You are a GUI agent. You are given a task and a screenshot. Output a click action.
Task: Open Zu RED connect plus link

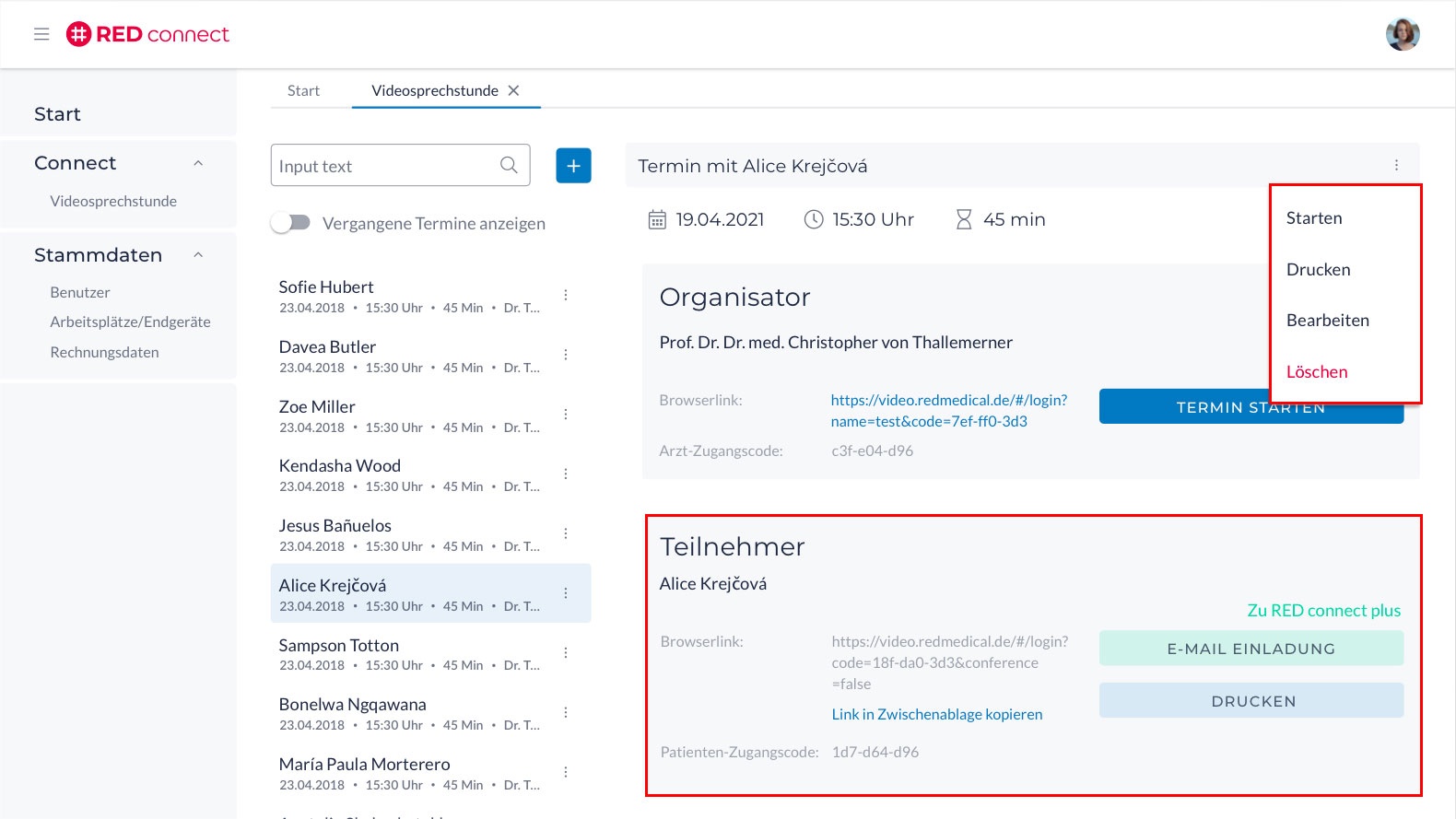point(1323,611)
